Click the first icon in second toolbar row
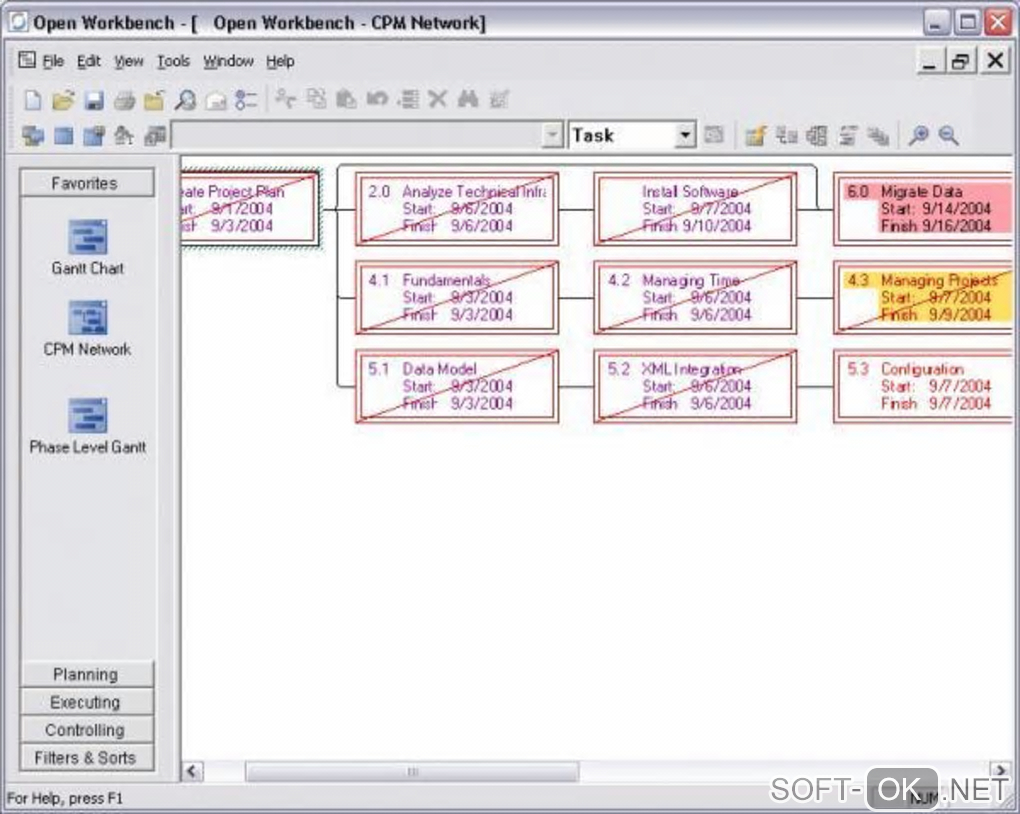 point(33,135)
